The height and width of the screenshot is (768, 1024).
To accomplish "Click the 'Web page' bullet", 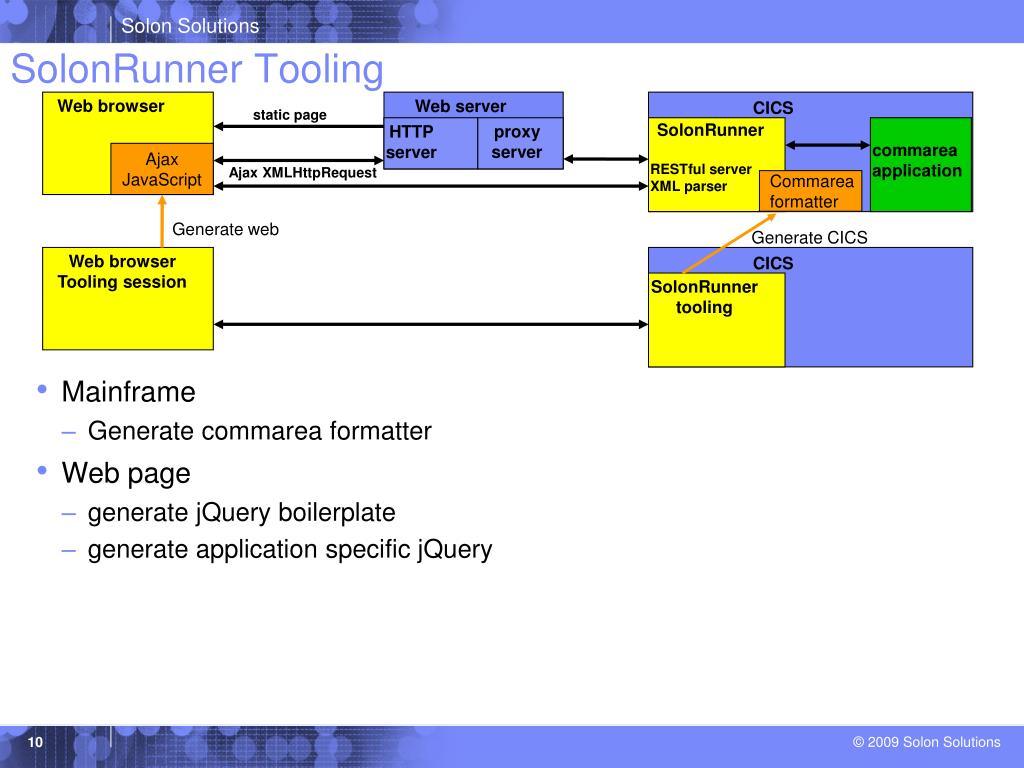I will (126, 473).
